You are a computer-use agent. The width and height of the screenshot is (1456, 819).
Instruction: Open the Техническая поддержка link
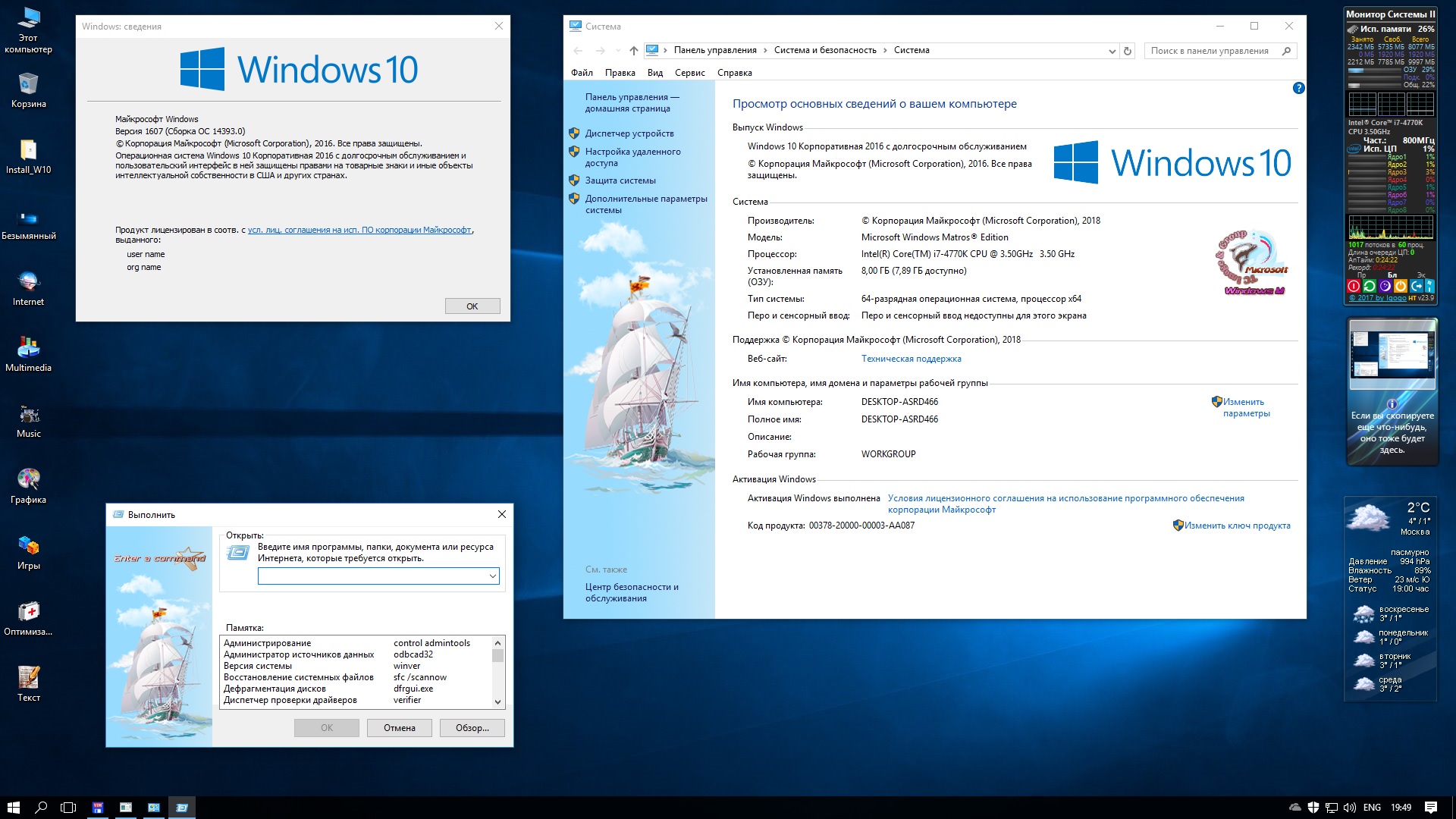click(911, 359)
